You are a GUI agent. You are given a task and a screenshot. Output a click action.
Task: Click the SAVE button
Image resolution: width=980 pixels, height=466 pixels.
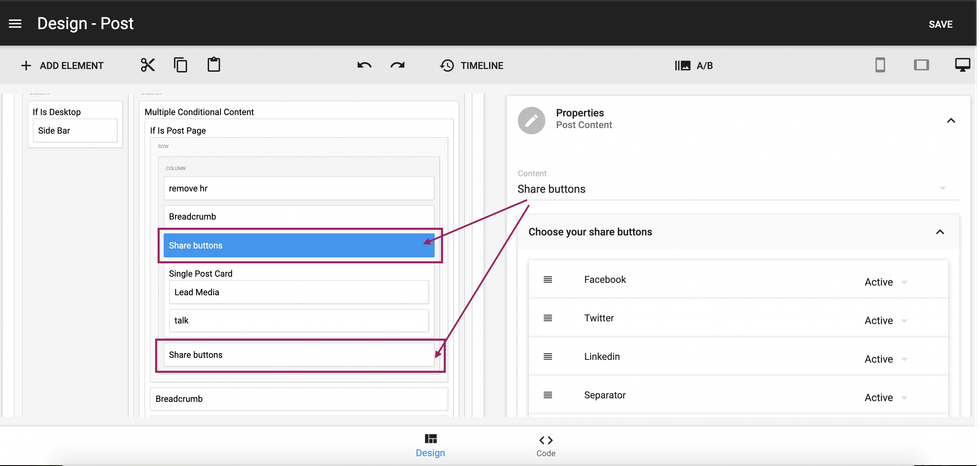pyautogui.click(x=940, y=24)
